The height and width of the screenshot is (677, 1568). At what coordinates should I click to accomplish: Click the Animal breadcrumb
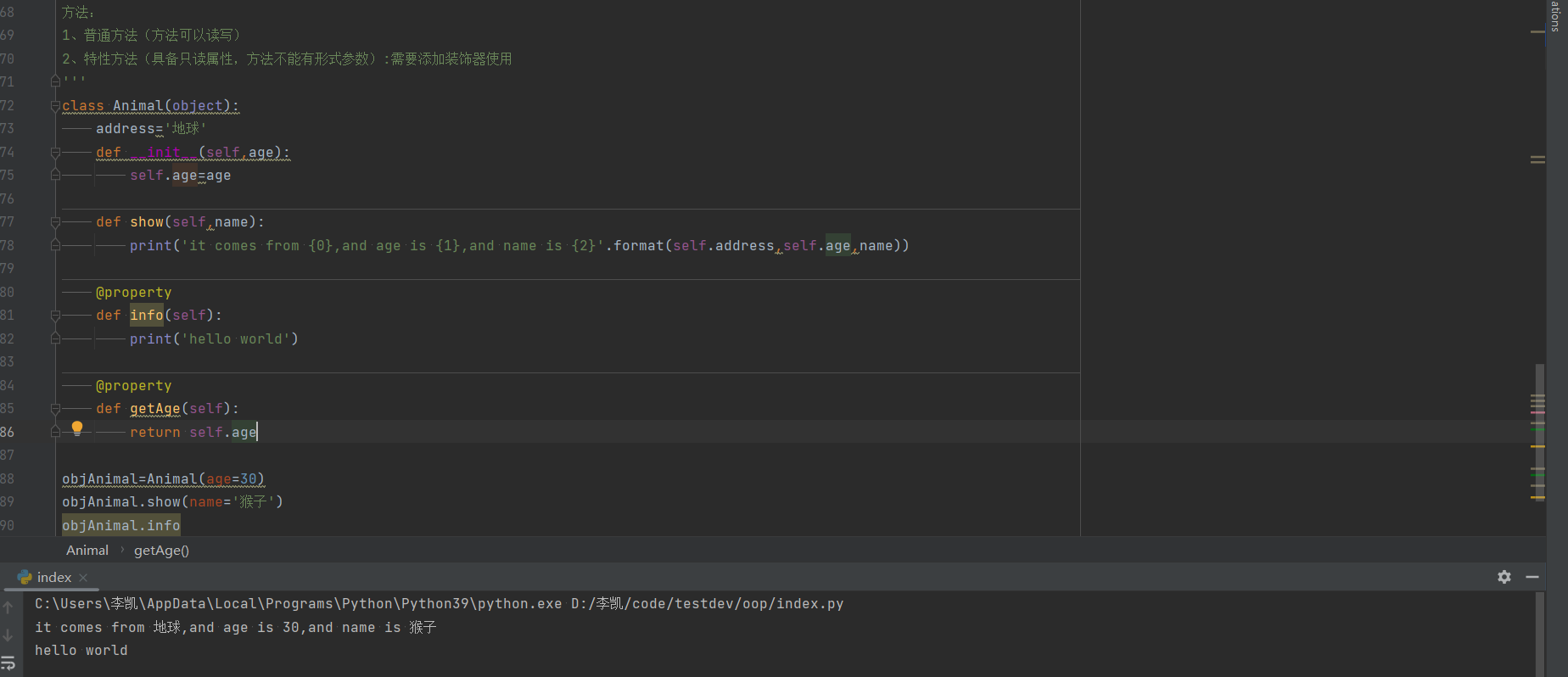[x=87, y=551]
